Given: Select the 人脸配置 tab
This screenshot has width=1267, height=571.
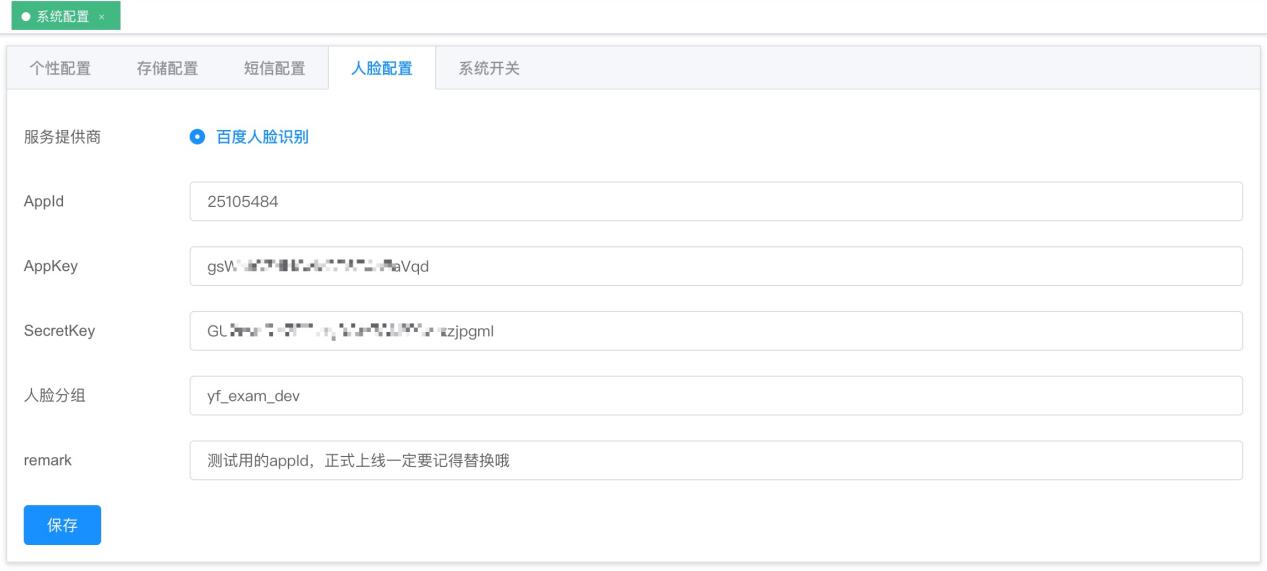Looking at the screenshot, I should tap(382, 69).
